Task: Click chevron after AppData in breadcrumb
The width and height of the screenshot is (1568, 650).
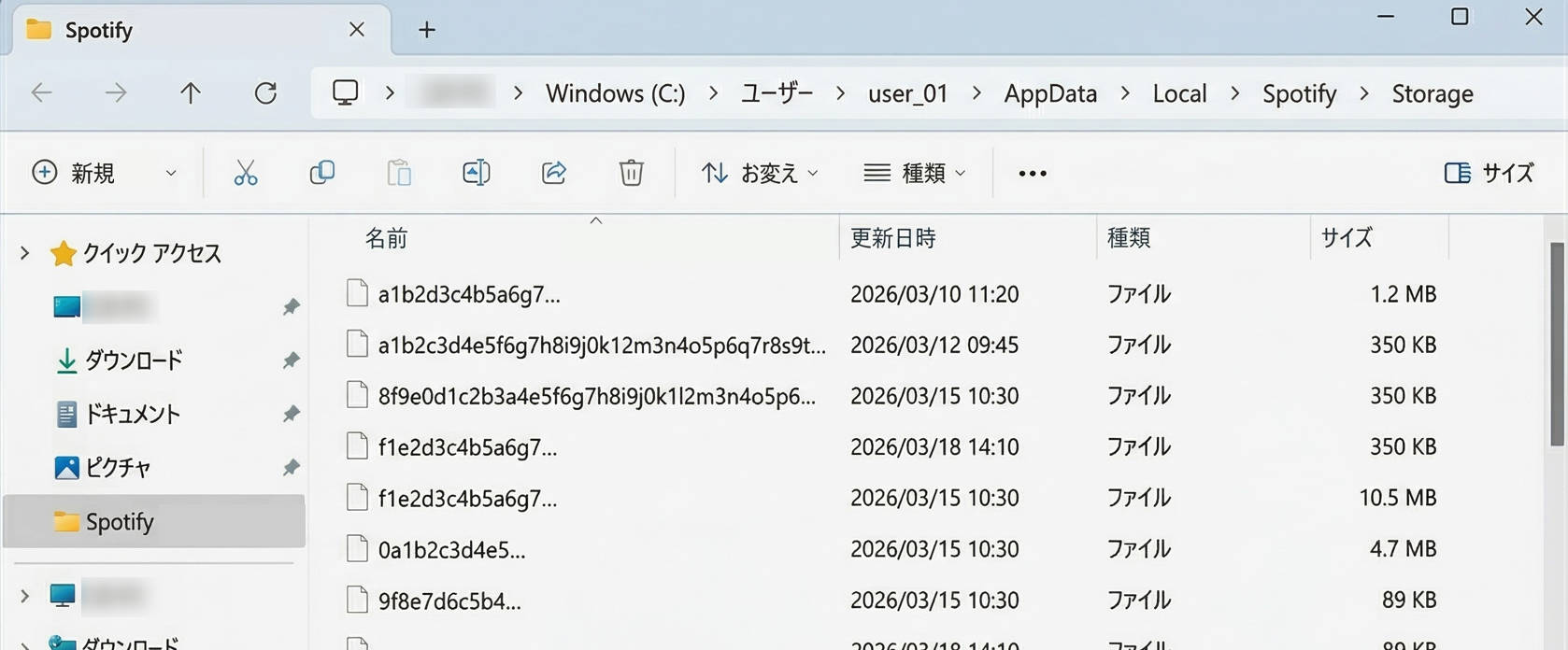Action: pos(1125,93)
